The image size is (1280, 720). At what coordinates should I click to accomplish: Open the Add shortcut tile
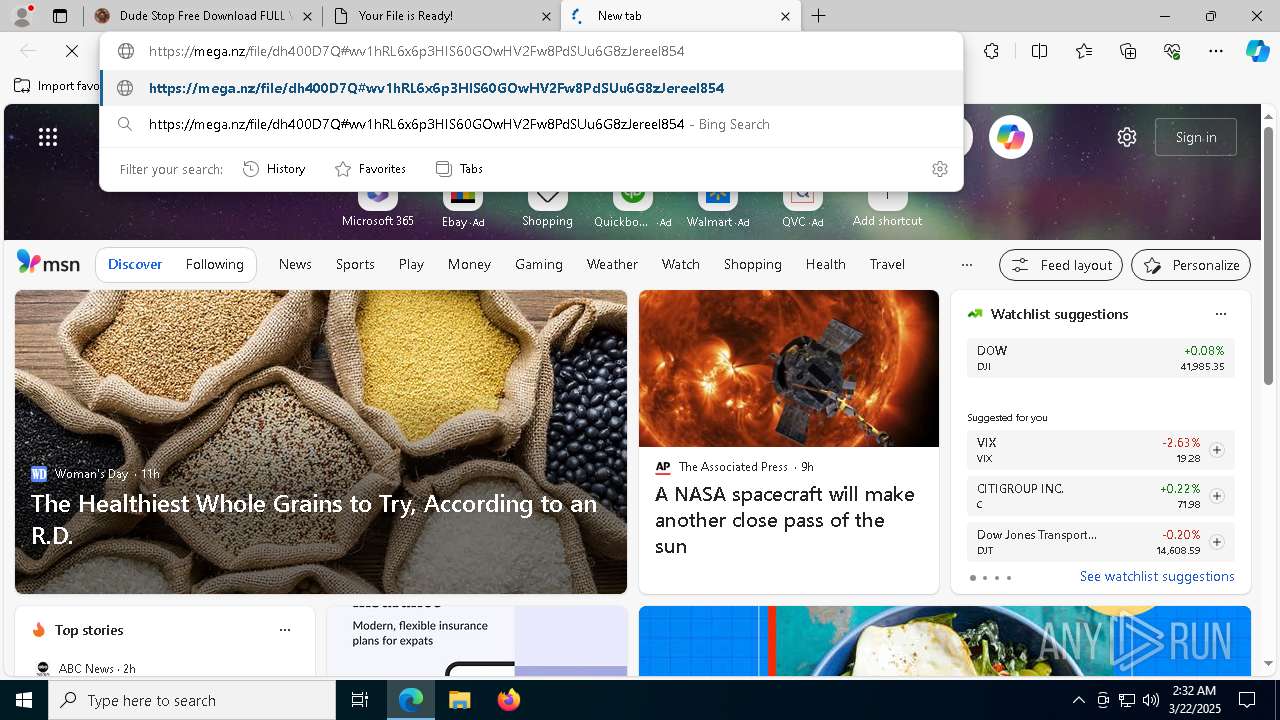click(887, 207)
